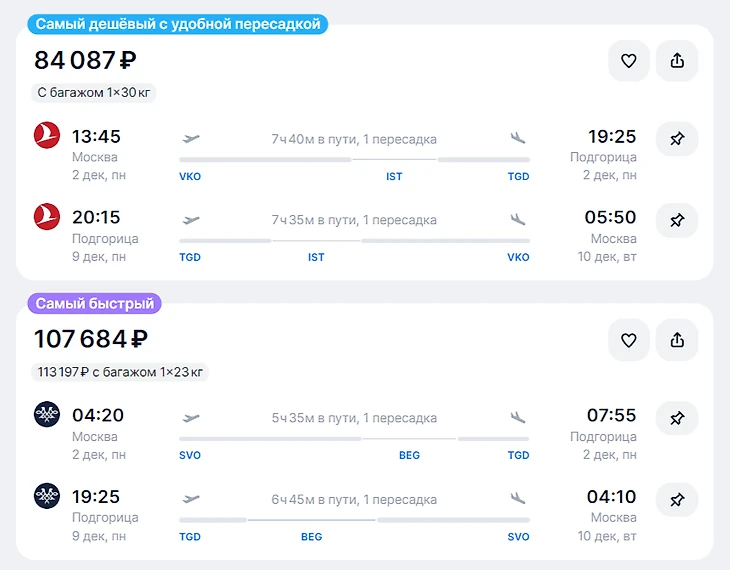The height and width of the screenshot is (570, 730).
Task: Click the Turkish Airlines logo on 20:15 flight
Action: tap(47, 217)
